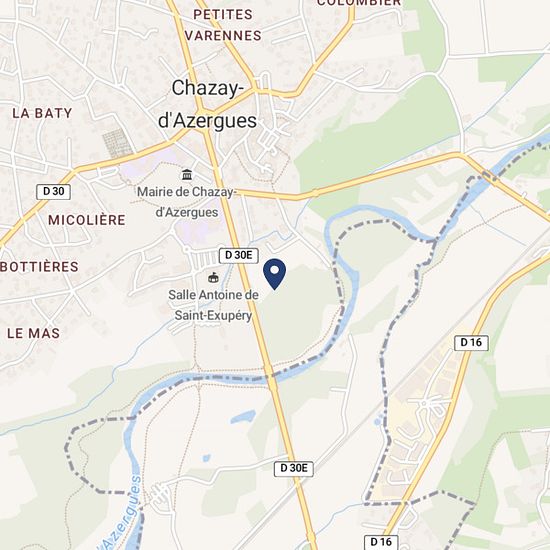The image size is (550, 550).
Task: Select the Chazay-d'Azergues town label
Action: (x=208, y=104)
